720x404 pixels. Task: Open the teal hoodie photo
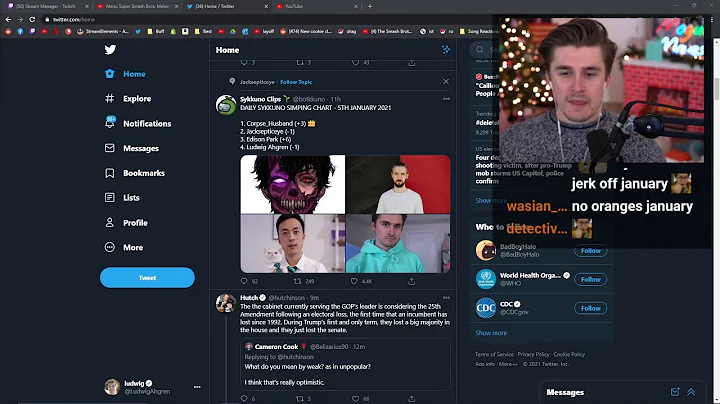398,244
